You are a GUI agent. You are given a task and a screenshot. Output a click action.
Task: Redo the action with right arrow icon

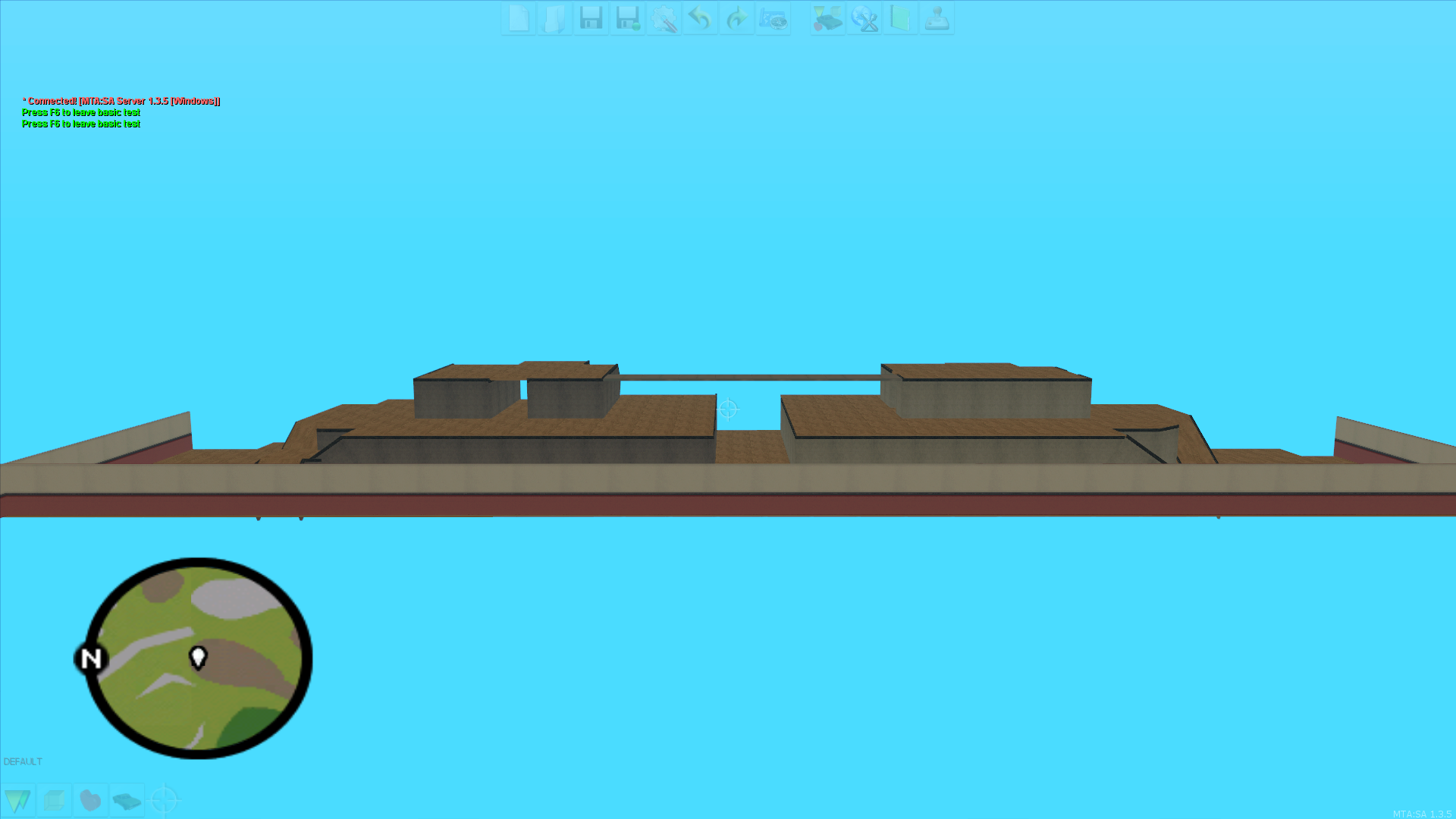[x=737, y=18]
